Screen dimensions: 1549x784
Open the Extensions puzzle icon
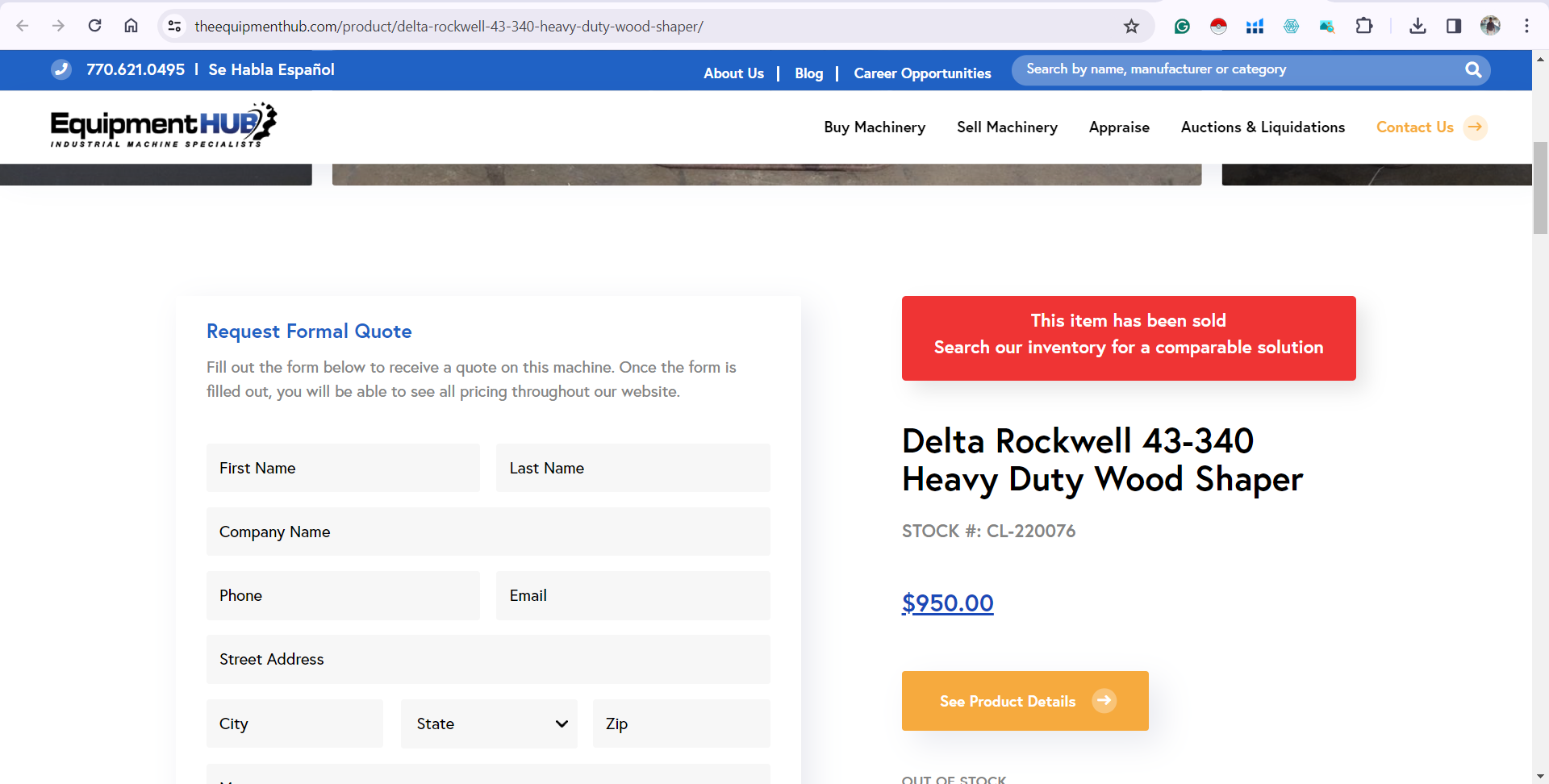[x=1363, y=26]
